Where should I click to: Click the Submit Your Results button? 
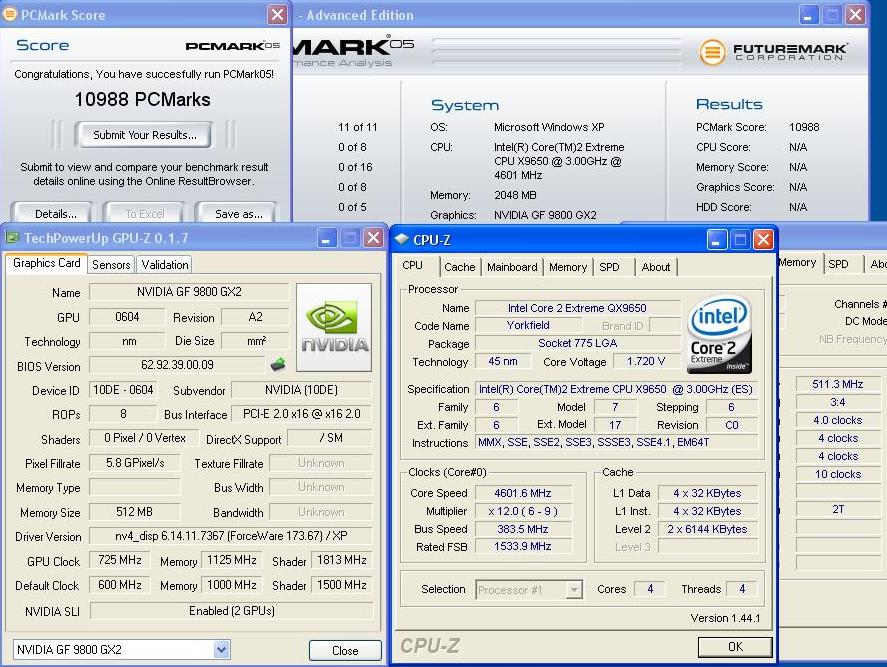(x=145, y=135)
